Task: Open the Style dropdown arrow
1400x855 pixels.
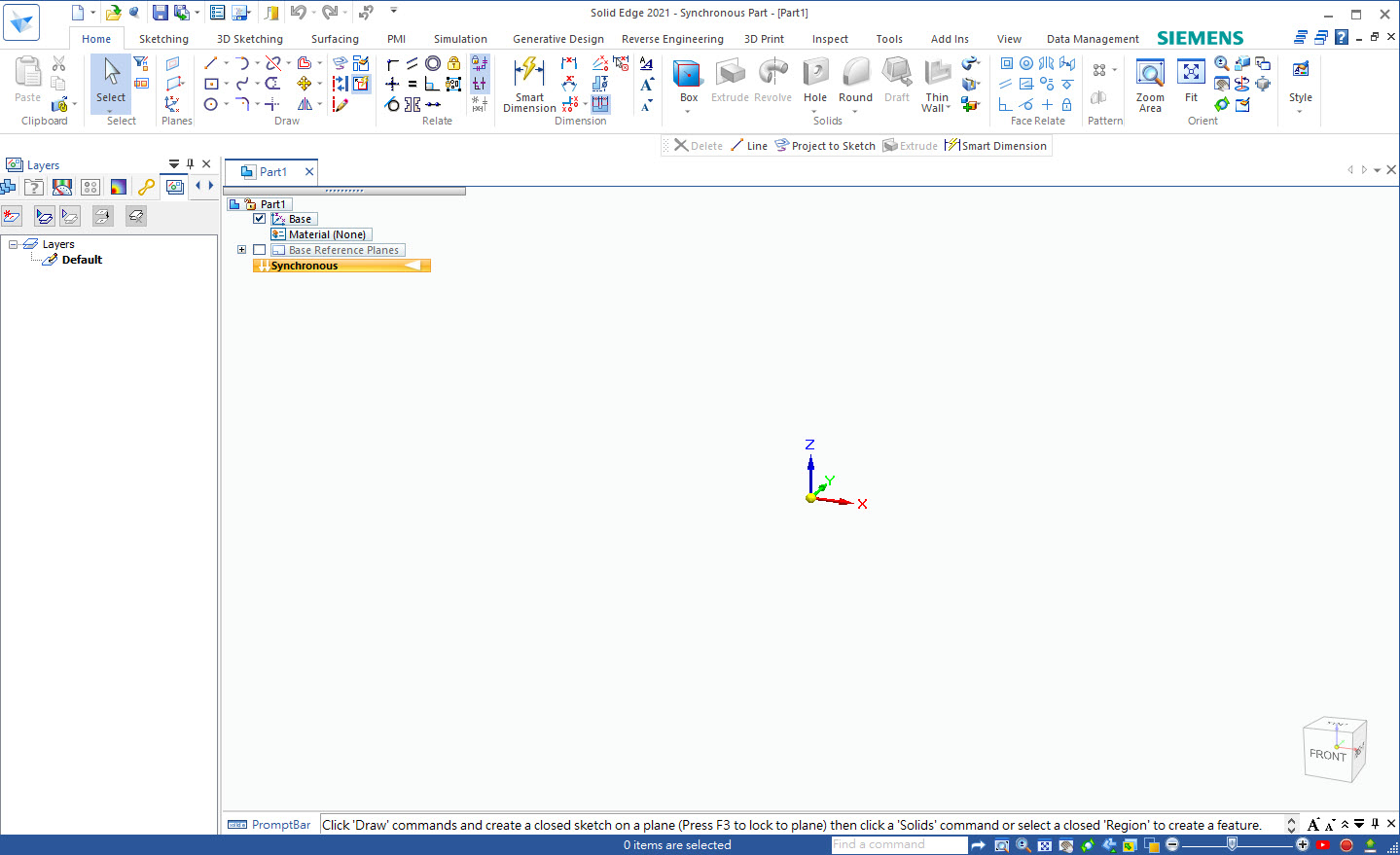Action: coord(1300,110)
